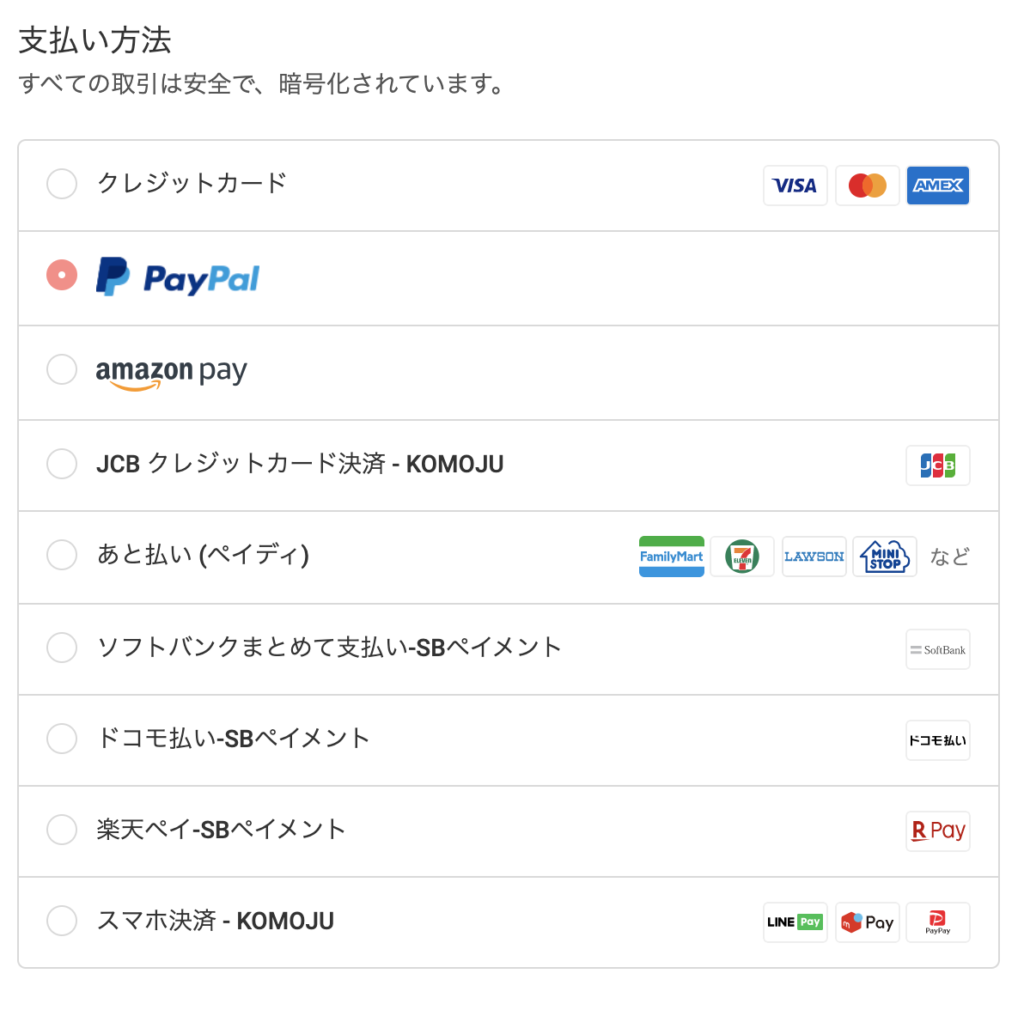
Task: Click the PayPay logo icon
Action: point(938,922)
